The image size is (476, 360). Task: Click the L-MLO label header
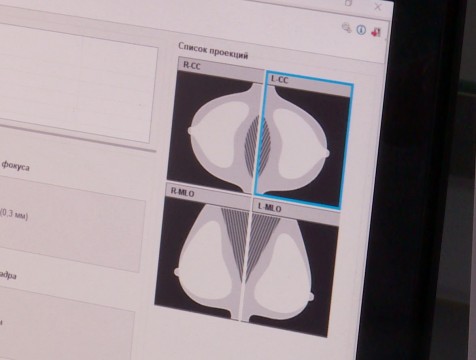pos(296,212)
